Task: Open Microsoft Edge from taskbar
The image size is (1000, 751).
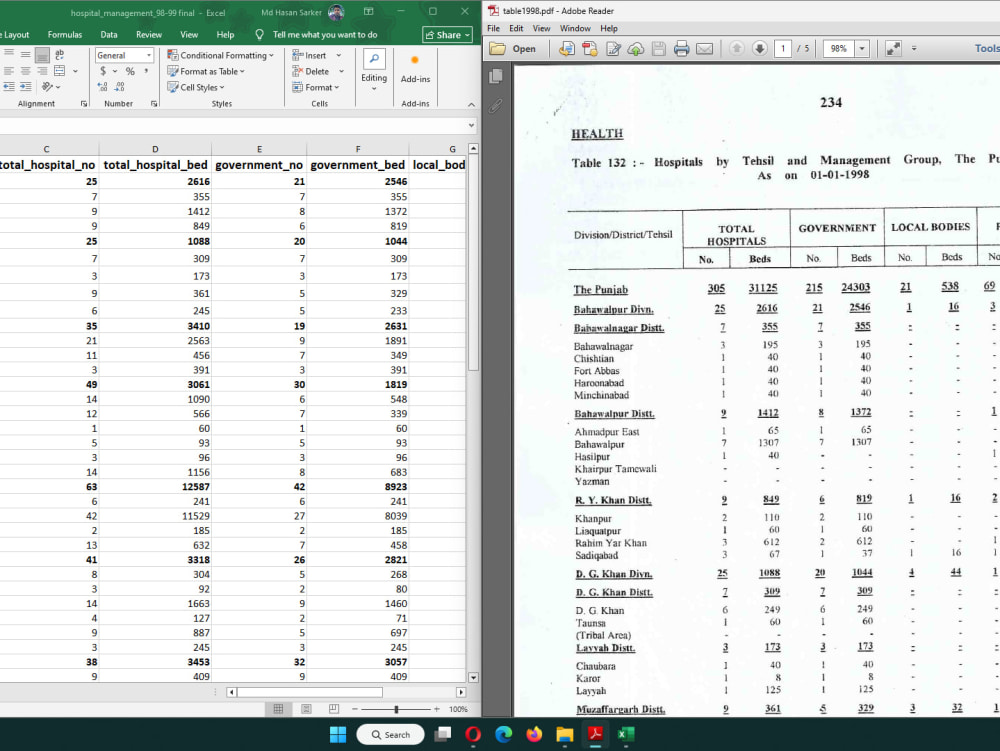Action: click(x=503, y=734)
